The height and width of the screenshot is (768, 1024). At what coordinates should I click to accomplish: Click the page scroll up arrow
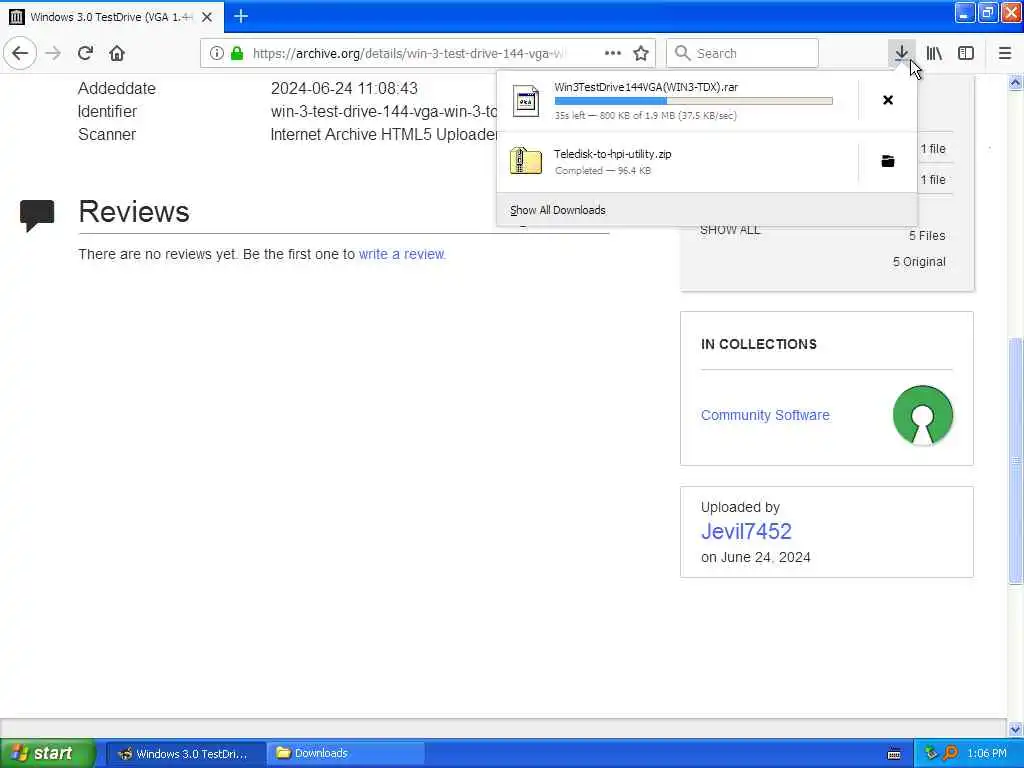[1015, 83]
